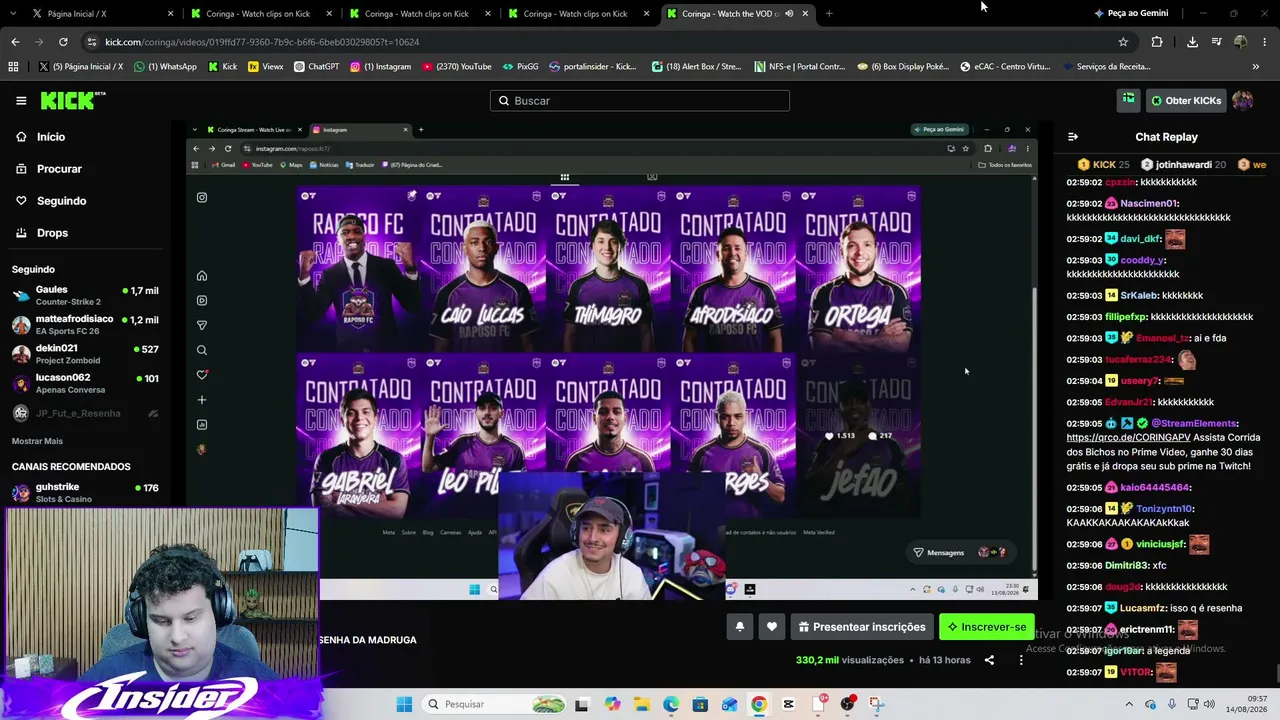Click chat user Nascimen01's name
Screen dimensions: 1280x720
[1149, 203]
